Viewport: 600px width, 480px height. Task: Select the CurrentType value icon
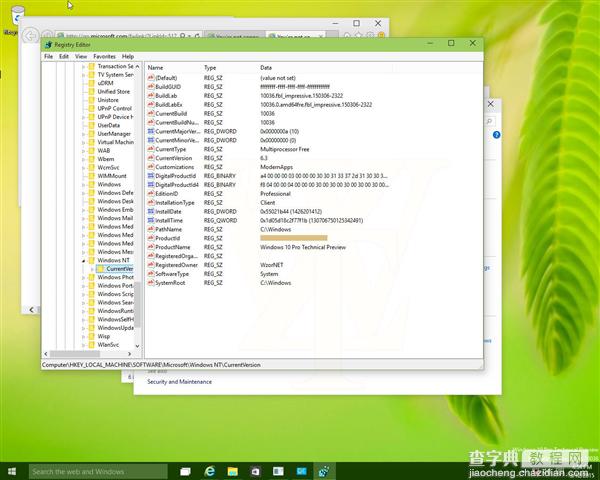(151, 149)
